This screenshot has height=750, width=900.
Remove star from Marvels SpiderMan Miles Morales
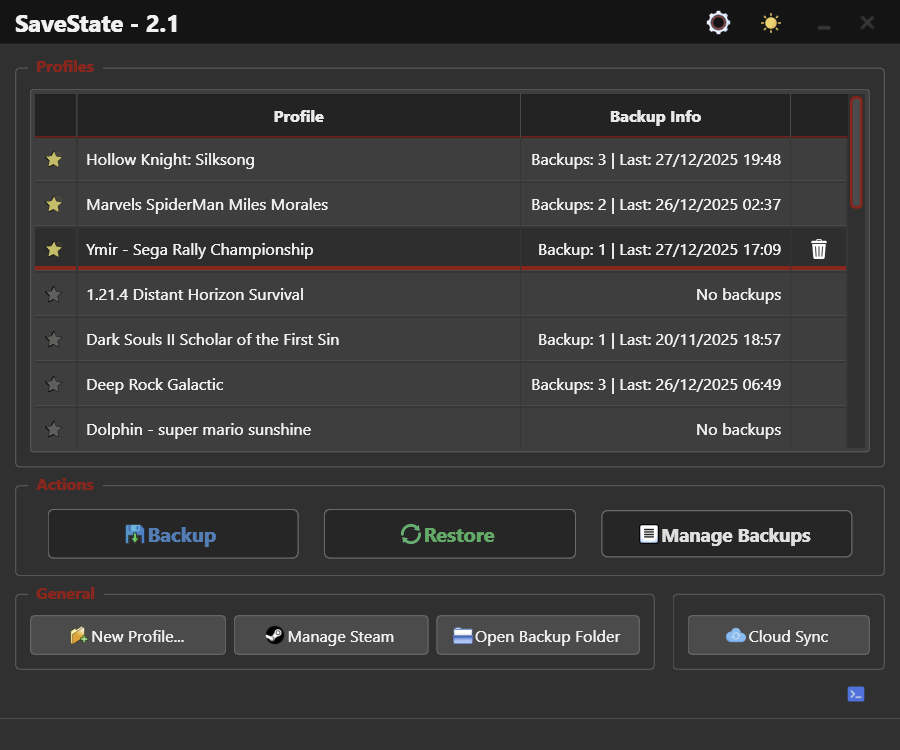tap(54, 205)
